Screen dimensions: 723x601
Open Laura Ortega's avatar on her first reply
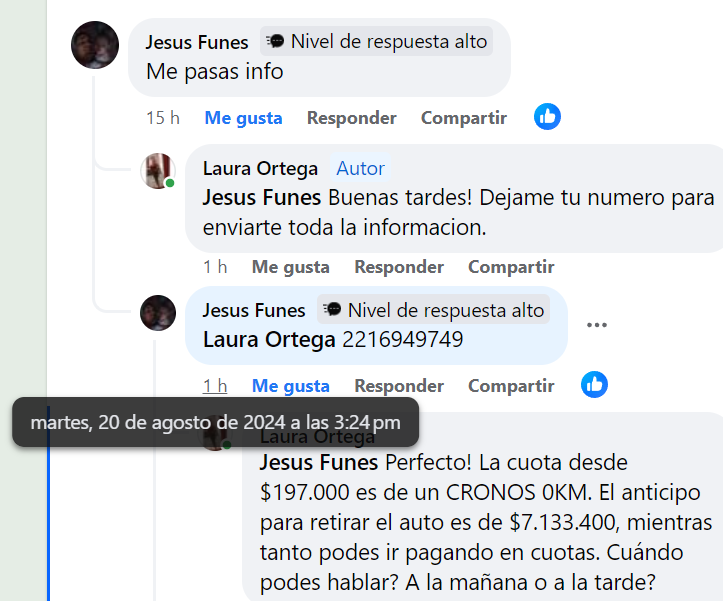pos(158,171)
